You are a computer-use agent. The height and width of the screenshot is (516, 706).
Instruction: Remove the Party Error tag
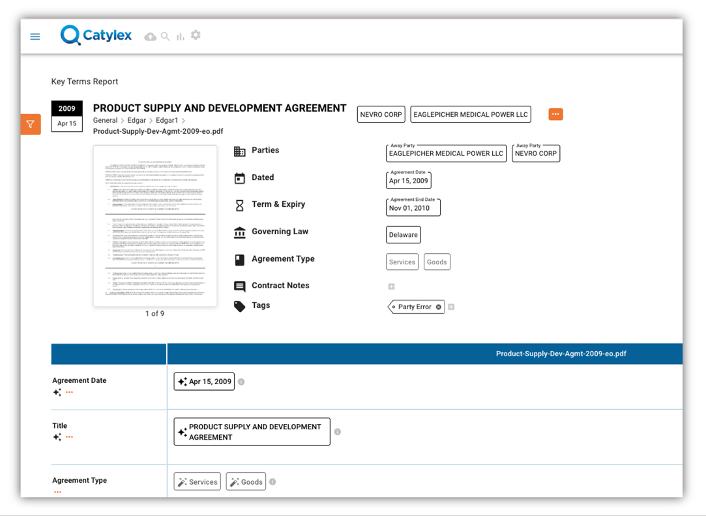(439, 307)
